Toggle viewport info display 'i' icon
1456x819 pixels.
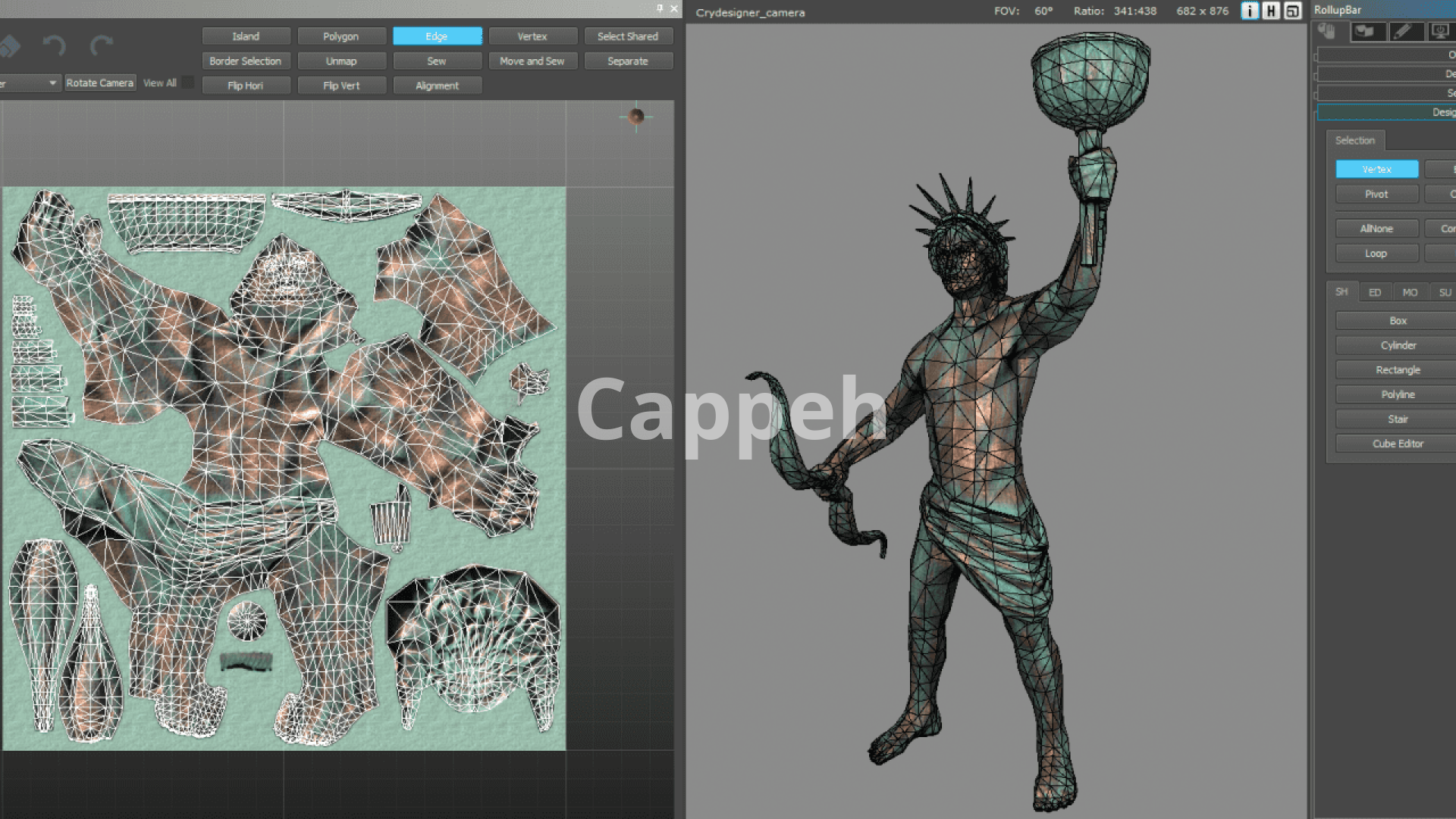(1250, 11)
